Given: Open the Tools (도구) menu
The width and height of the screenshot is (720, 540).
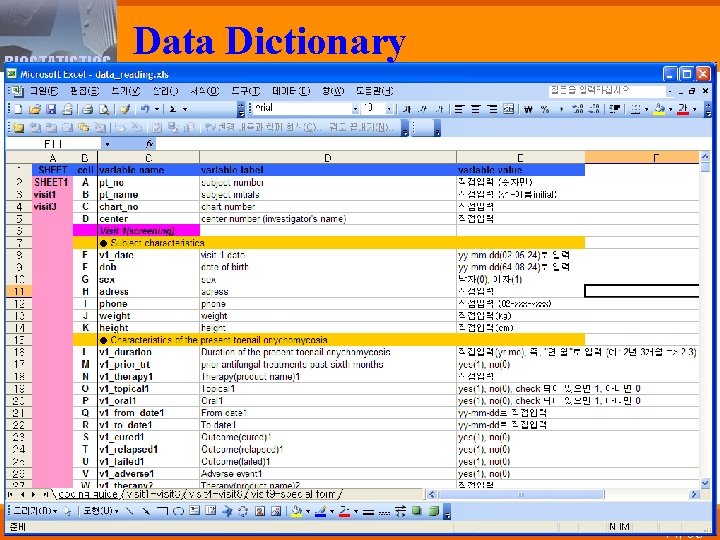Looking at the screenshot, I should click(x=246, y=91).
